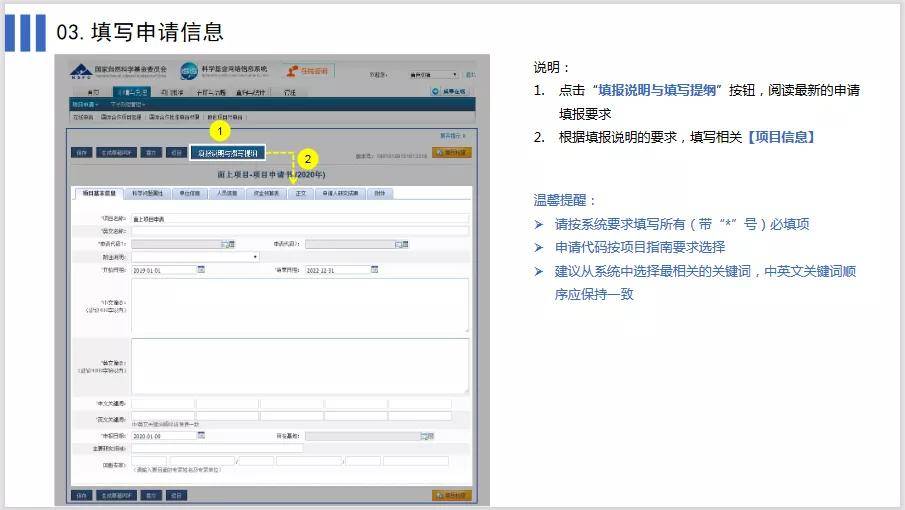This screenshot has height=510, width=905.
Task: Click the yellow circle marker numbered 2
Action: pyautogui.click(x=308, y=158)
